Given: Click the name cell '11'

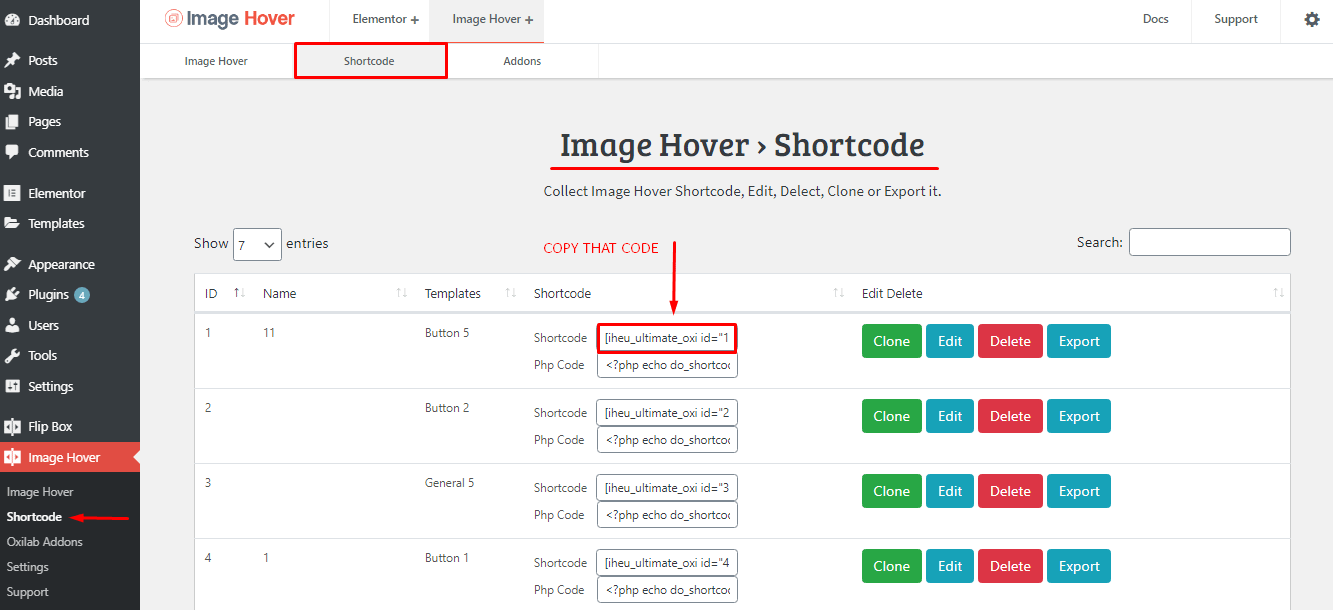Looking at the screenshot, I should click(269, 333).
